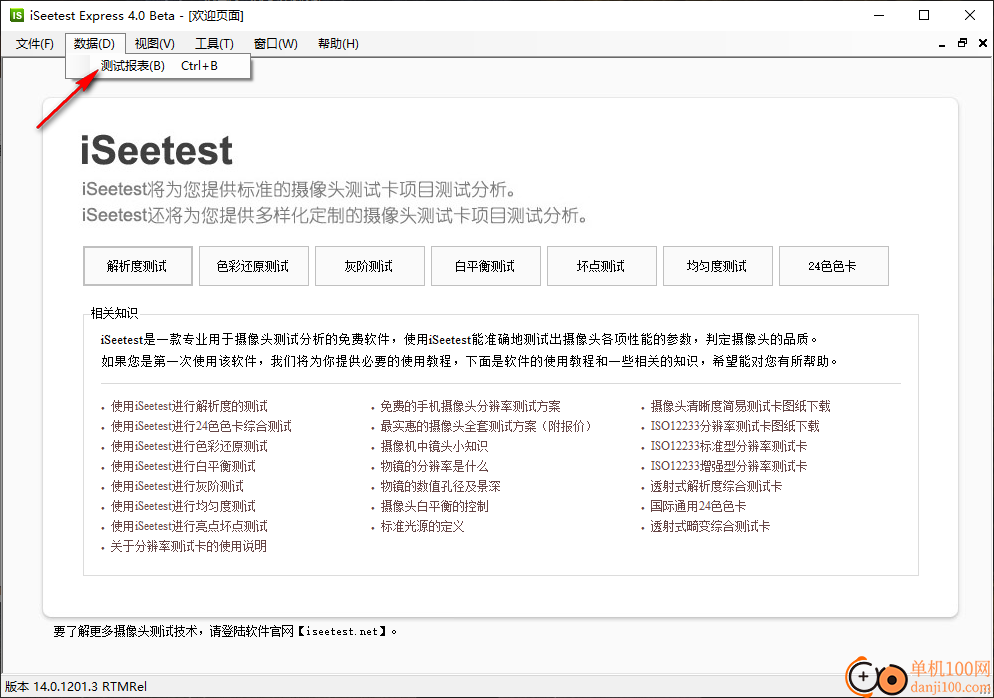Image resolution: width=994 pixels, height=698 pixels.
Task: Maximize the iSeetest Express main window
Action: click(x=924, y=15)
